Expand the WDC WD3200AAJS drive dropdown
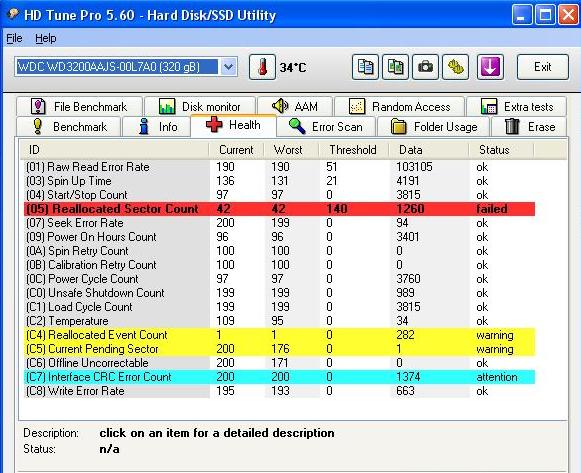Screen dimensions: 581x473 coord(229,67)
